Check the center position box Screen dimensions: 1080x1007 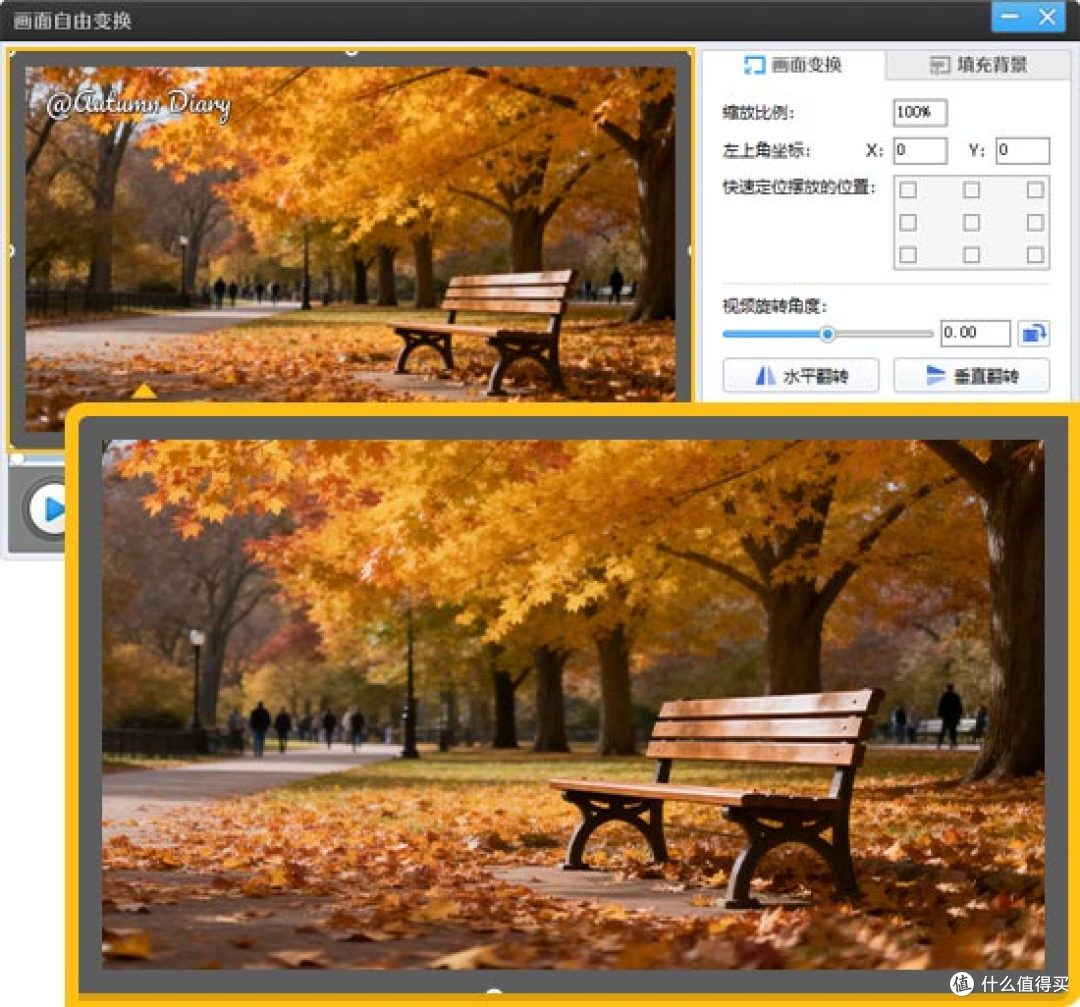(971, 222)
